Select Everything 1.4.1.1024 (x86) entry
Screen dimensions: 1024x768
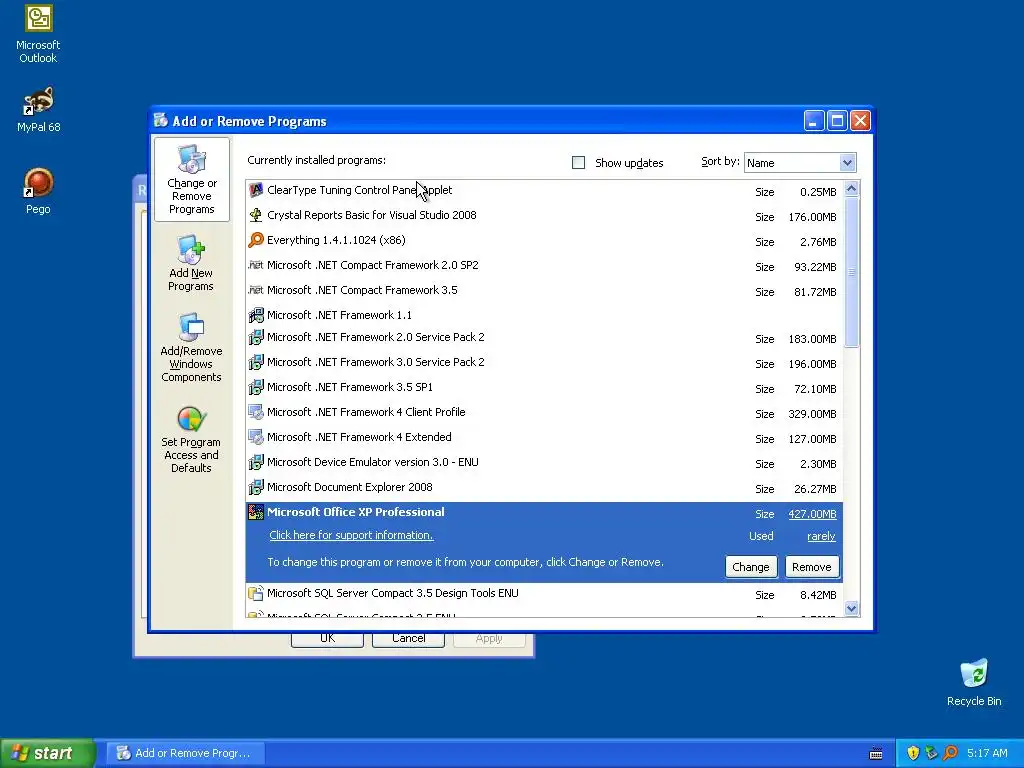coord(544,240)
